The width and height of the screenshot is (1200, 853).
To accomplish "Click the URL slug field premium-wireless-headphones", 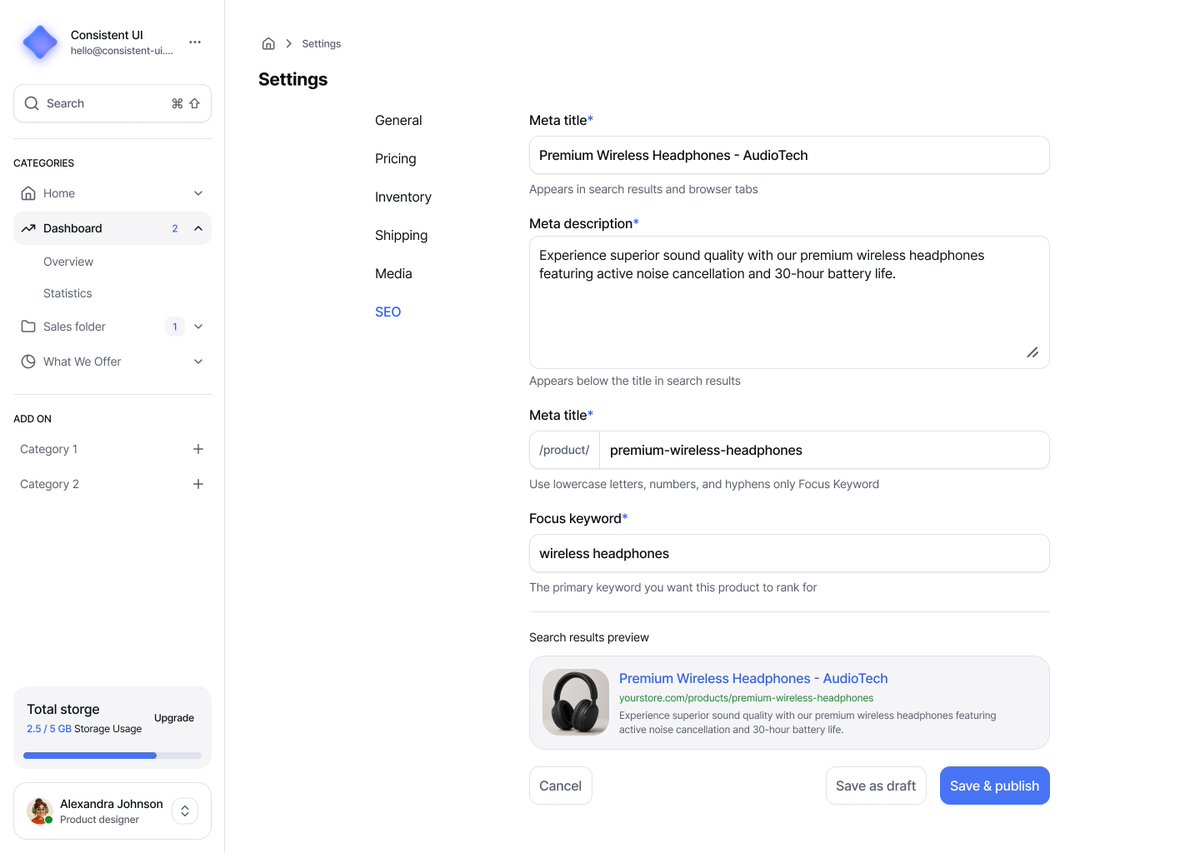I will pos(824,450).
